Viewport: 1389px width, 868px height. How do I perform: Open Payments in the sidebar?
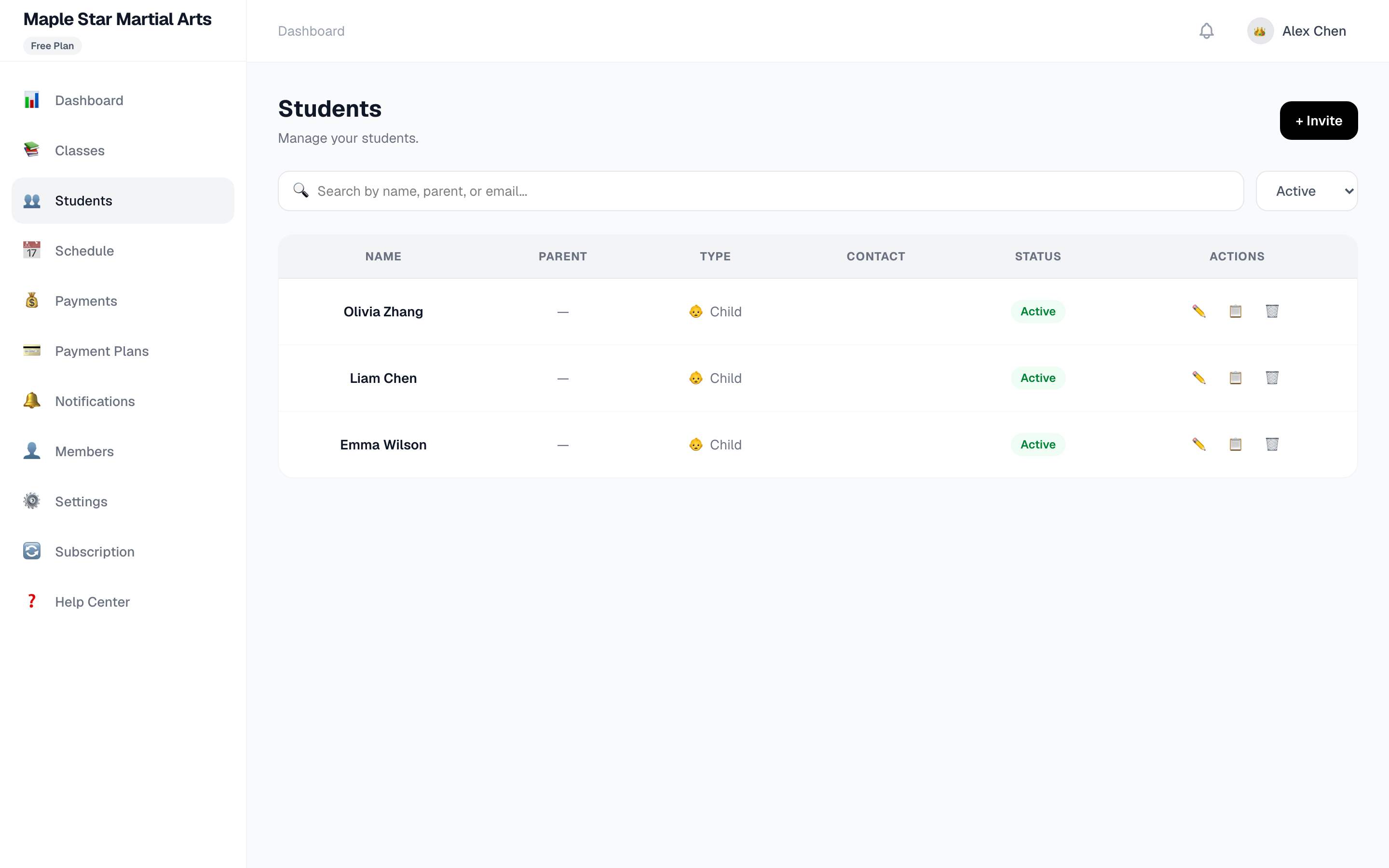pos(123,301)
